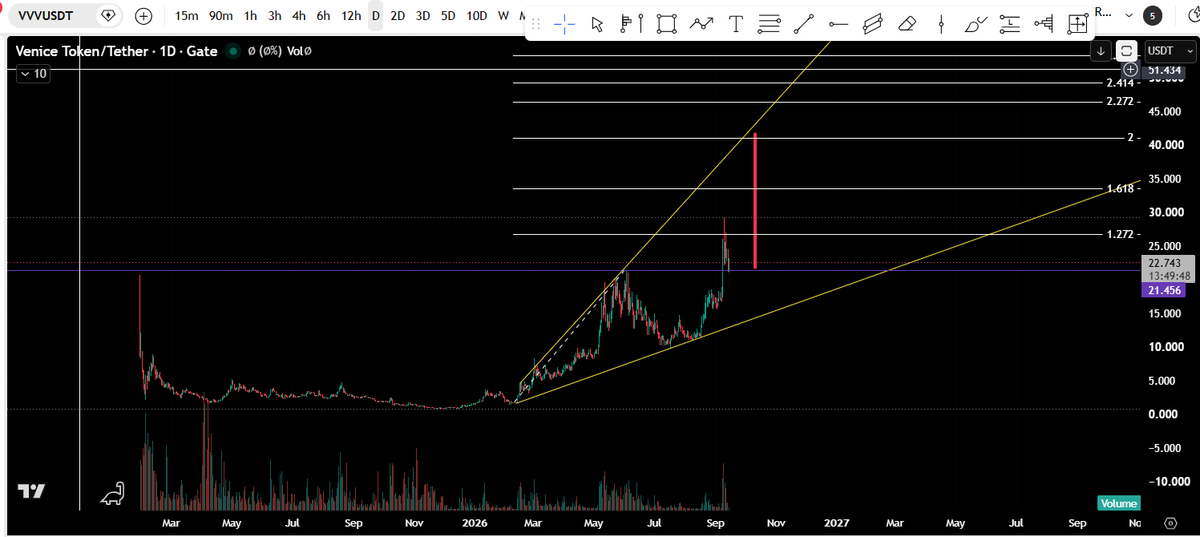This screenshot has width=1200, height=537.
Task: Click the downward arrow scale button
Action: click(x=1101, y=50)
